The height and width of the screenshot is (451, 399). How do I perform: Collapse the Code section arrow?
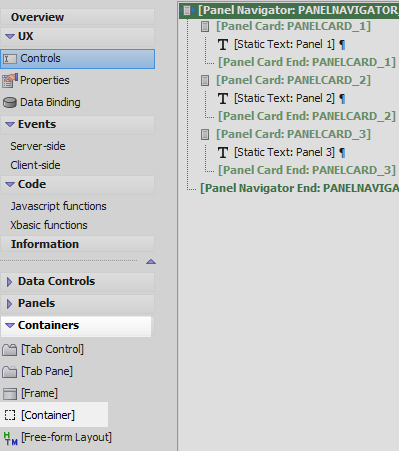pos(10,185)
